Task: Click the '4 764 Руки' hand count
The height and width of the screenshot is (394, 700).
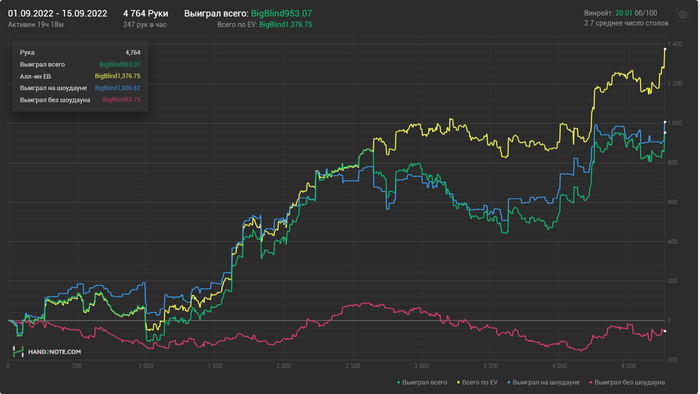Action: (x=146, y=14)
